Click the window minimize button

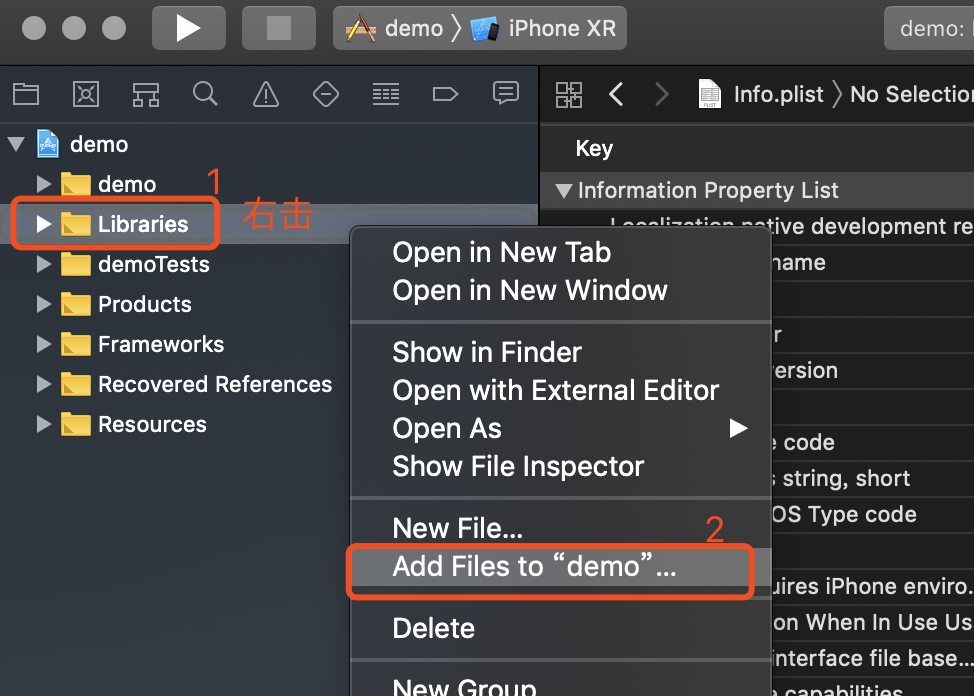point(74,28)
